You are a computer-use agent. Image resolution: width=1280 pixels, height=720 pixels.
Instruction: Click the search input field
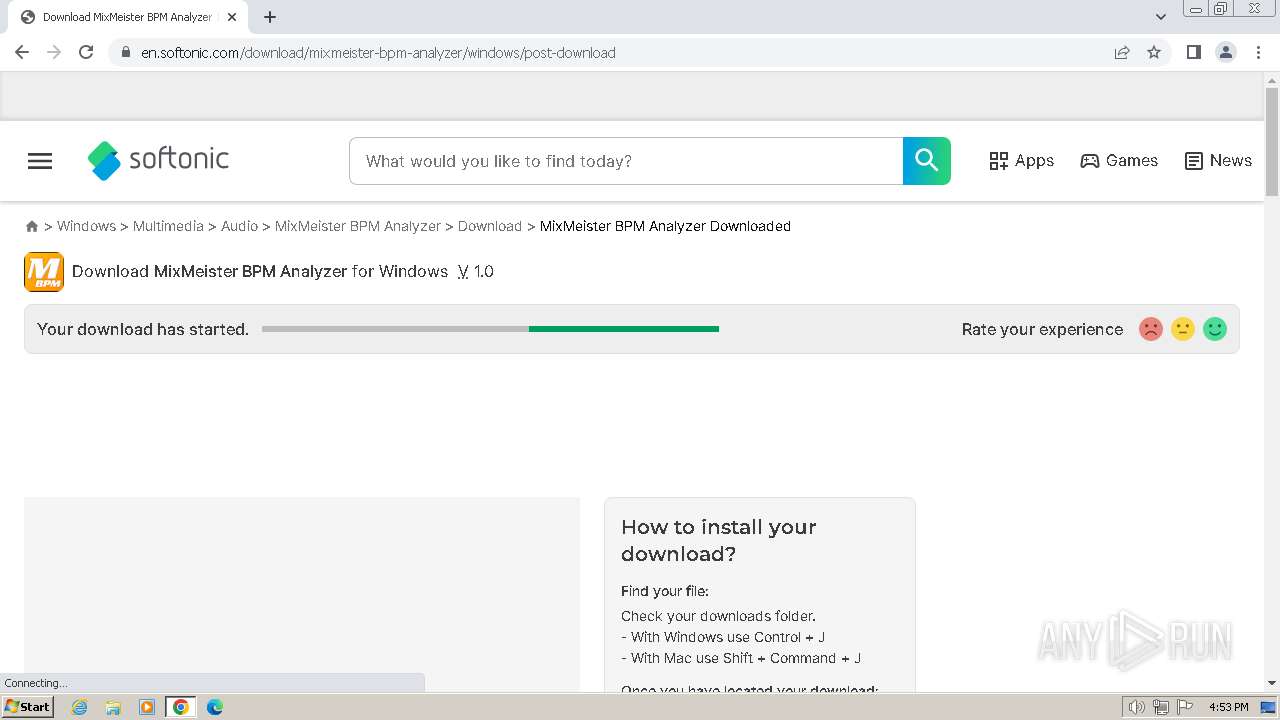626,161
